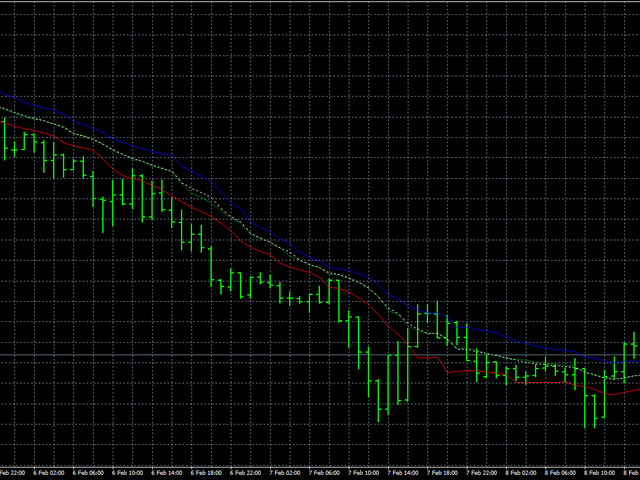
Task: Click the '7 Feb 22:00' time axis label
Action: pyautogui.click(x=482, y=473)
